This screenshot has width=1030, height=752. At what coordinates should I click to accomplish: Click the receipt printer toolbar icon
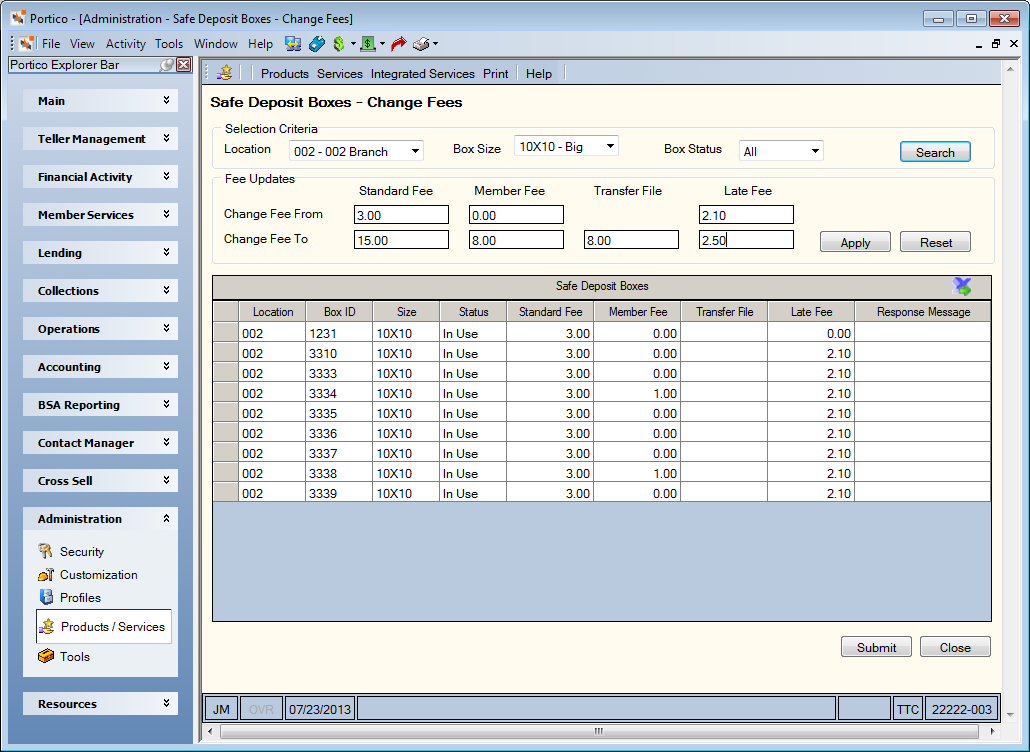click(x=421, y=44)
